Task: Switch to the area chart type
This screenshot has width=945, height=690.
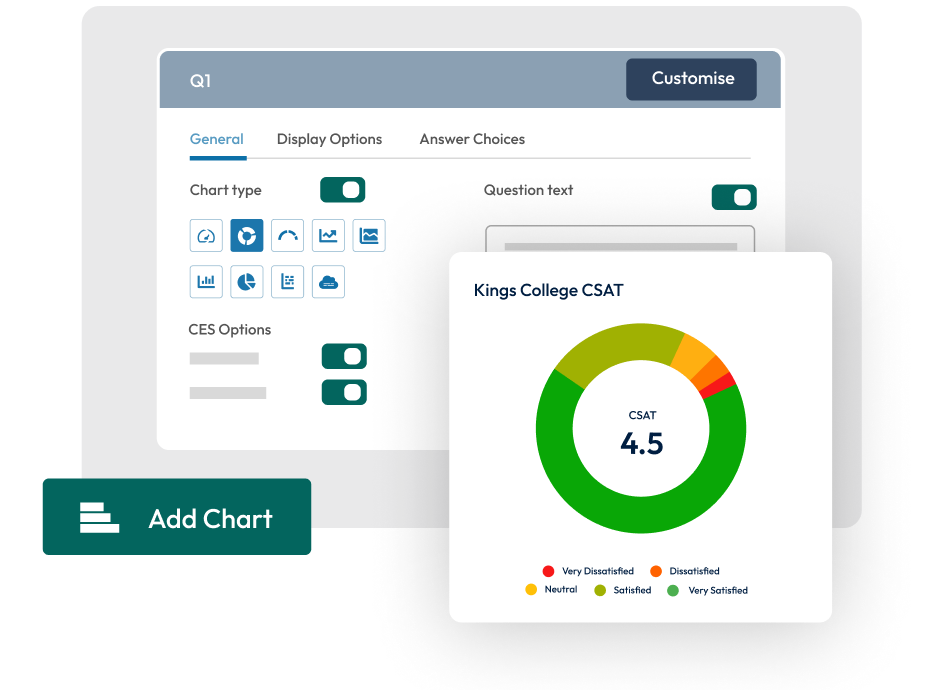Action: point(369,236)
